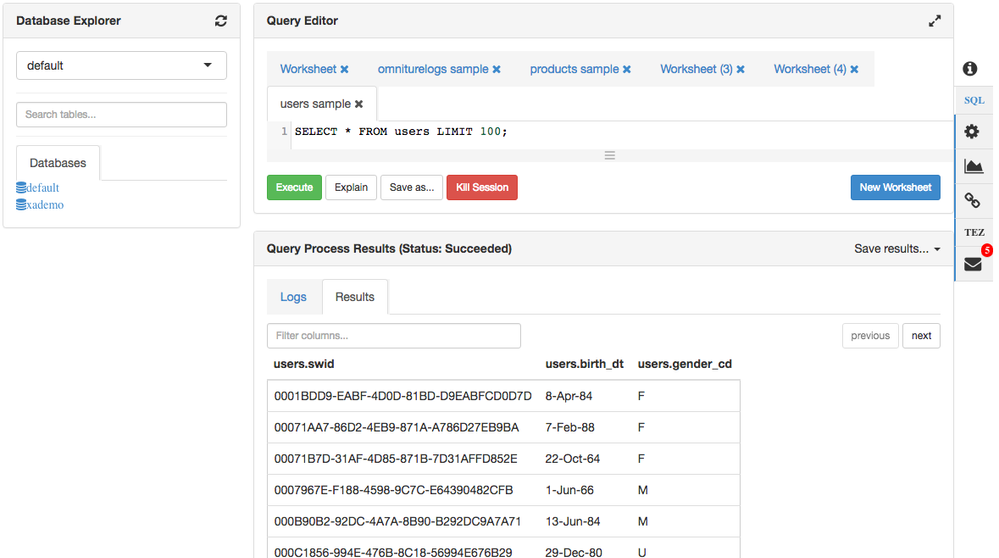Click the New Worksheet button
This screenshot has width=999, height=558.
click(x=895, y=187)
